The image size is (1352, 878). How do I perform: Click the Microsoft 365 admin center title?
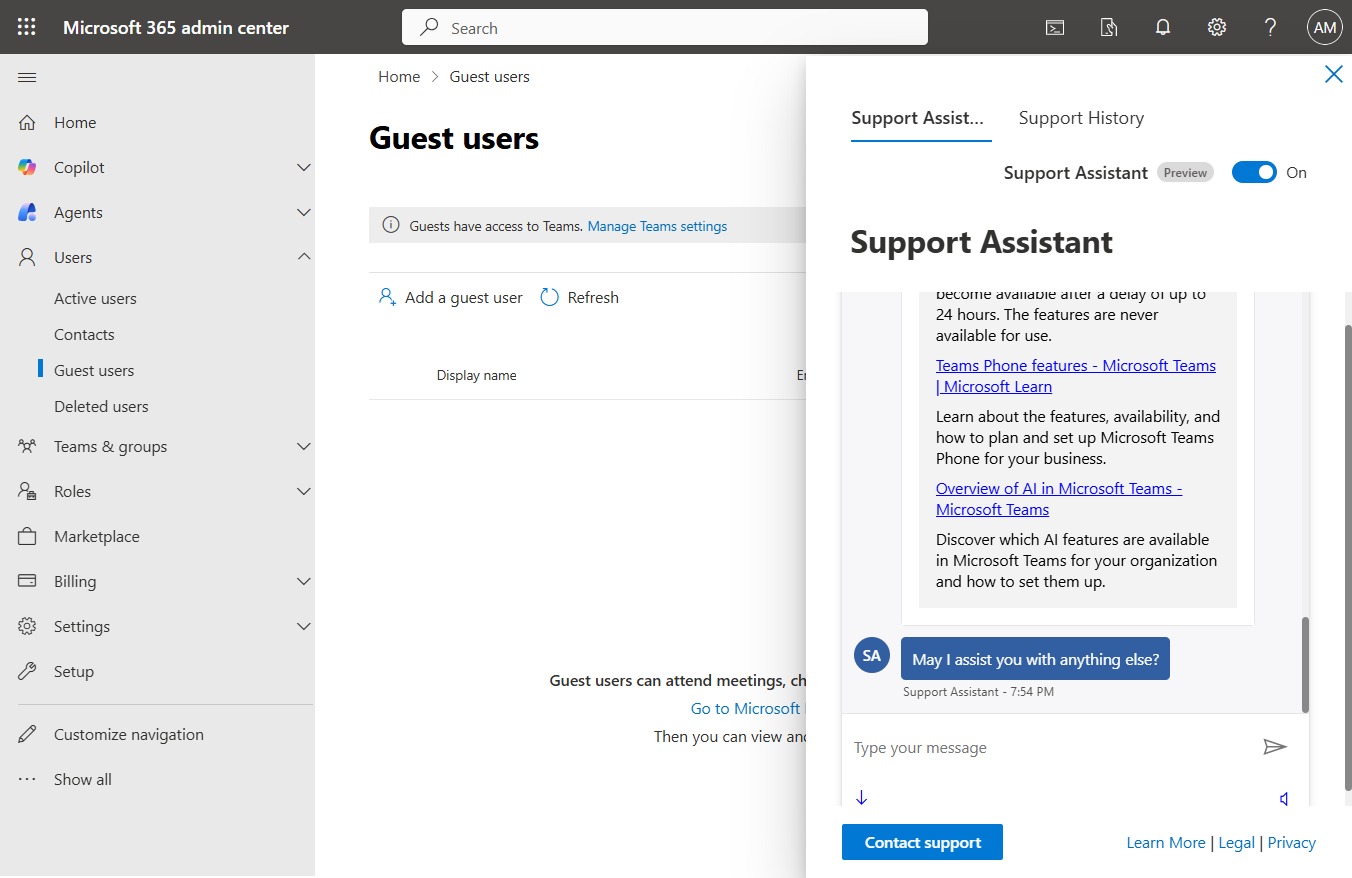[x=176, y=27]
